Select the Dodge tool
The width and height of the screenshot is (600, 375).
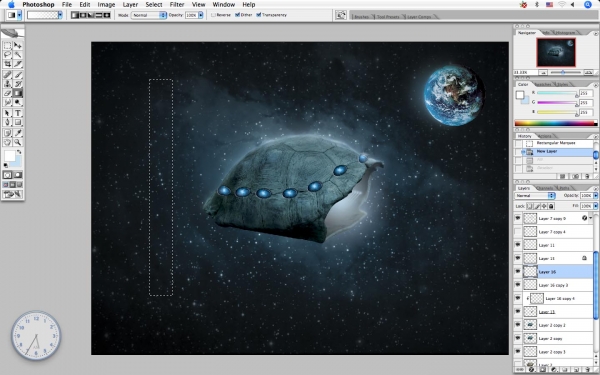[18, 102]
